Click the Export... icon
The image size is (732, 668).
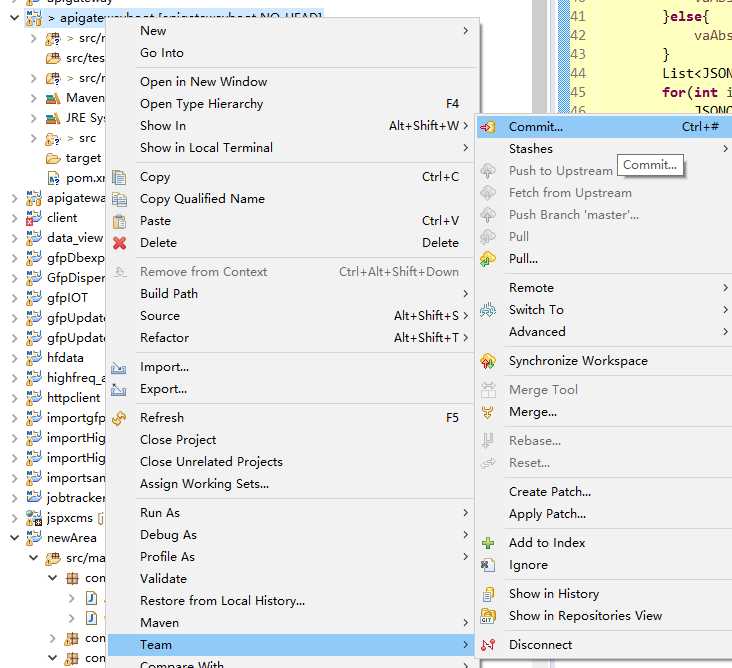pos(119,389)
